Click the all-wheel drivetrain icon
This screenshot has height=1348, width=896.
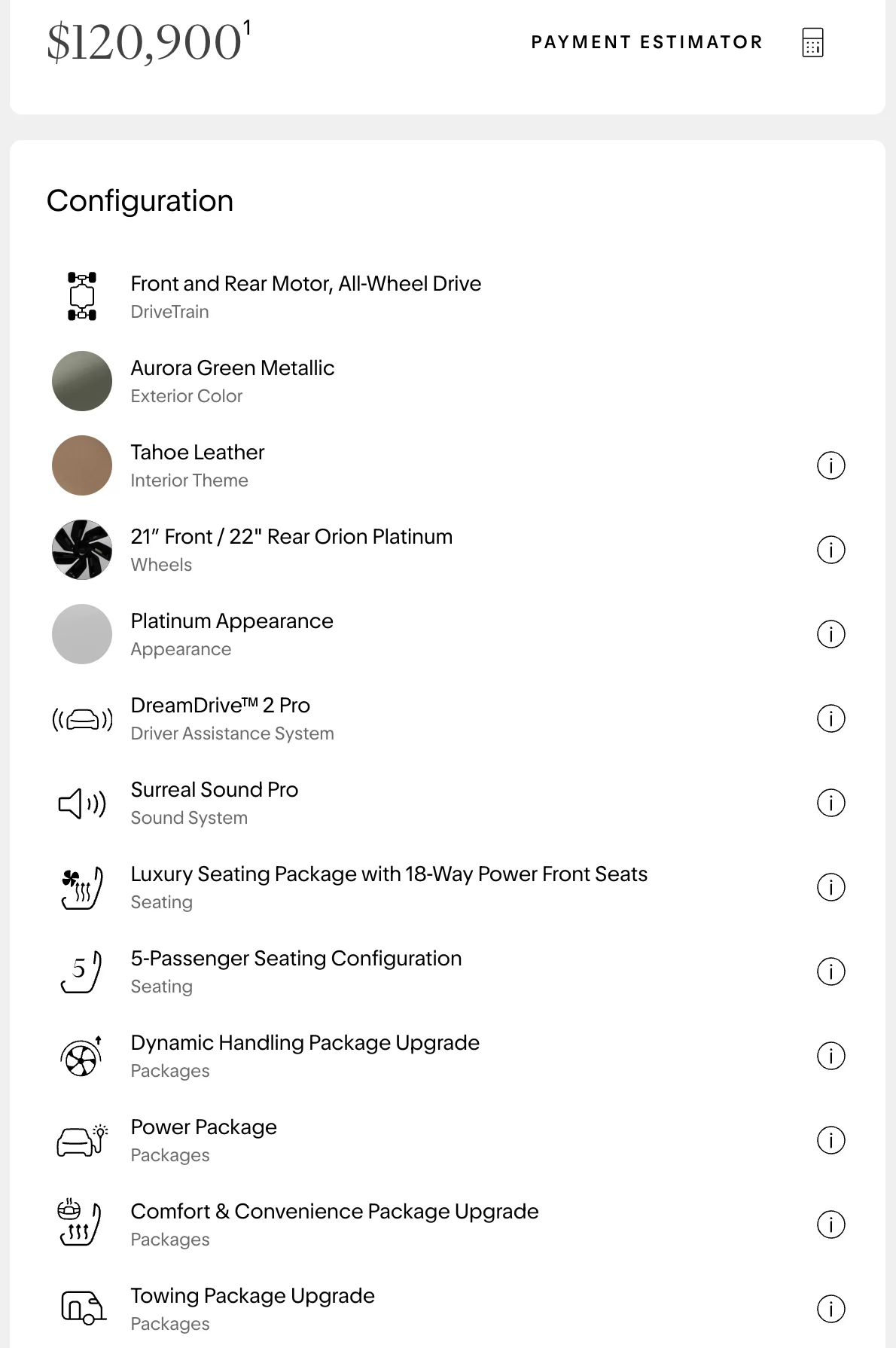82,297
